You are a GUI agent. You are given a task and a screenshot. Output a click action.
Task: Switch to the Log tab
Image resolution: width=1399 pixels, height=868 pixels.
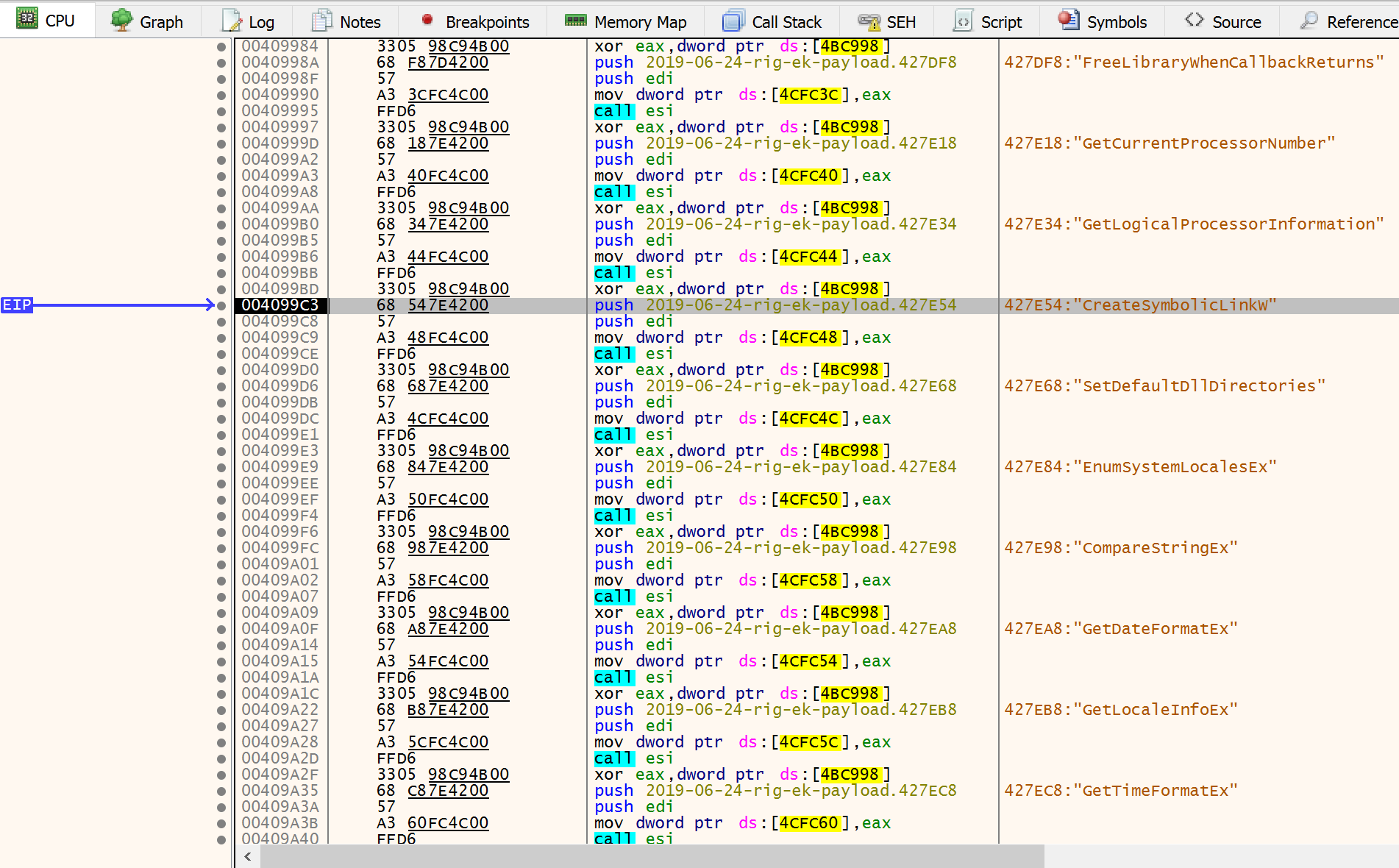tap(248, 21)
